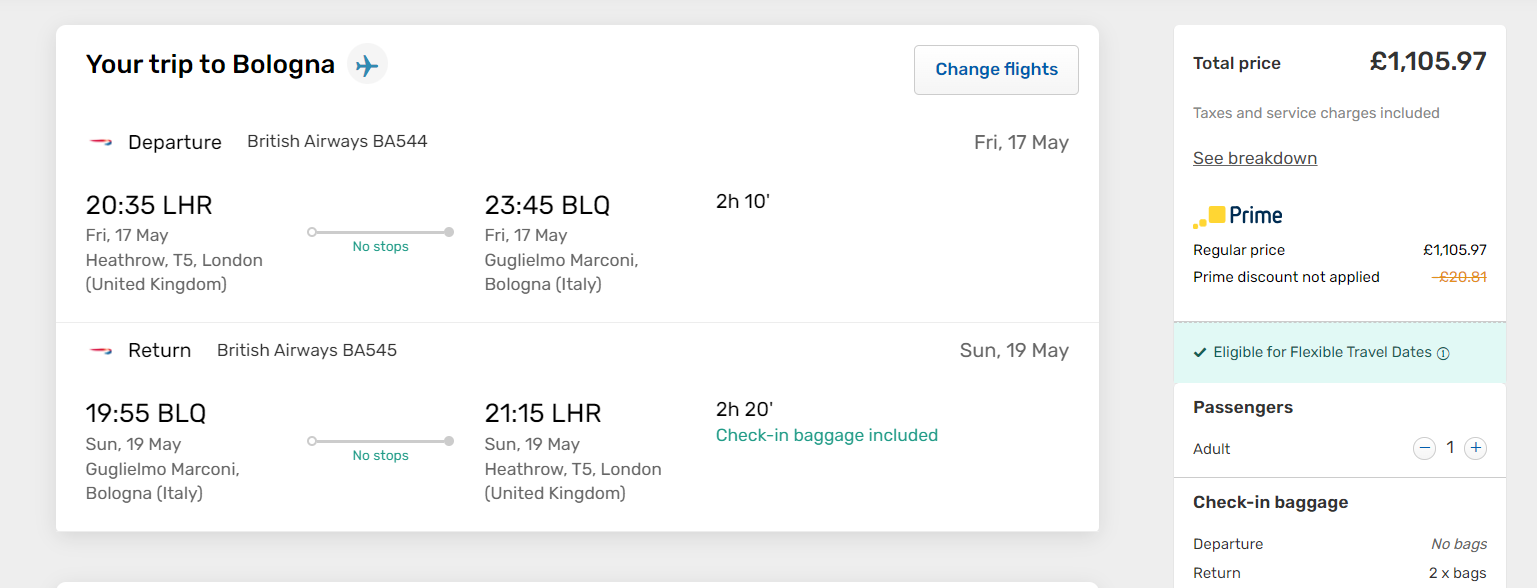
Task: Click the Passengers section heading
Action: pyautogui.click(x=1242, y=407)
